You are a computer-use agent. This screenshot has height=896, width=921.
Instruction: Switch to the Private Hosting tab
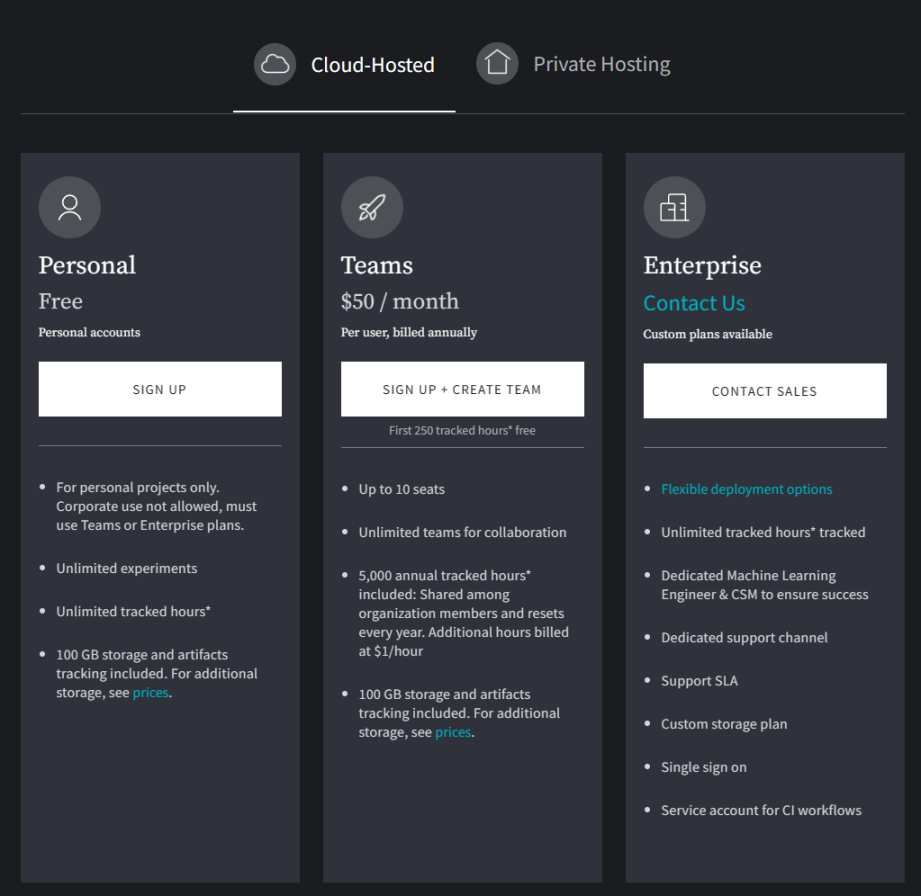573,64
